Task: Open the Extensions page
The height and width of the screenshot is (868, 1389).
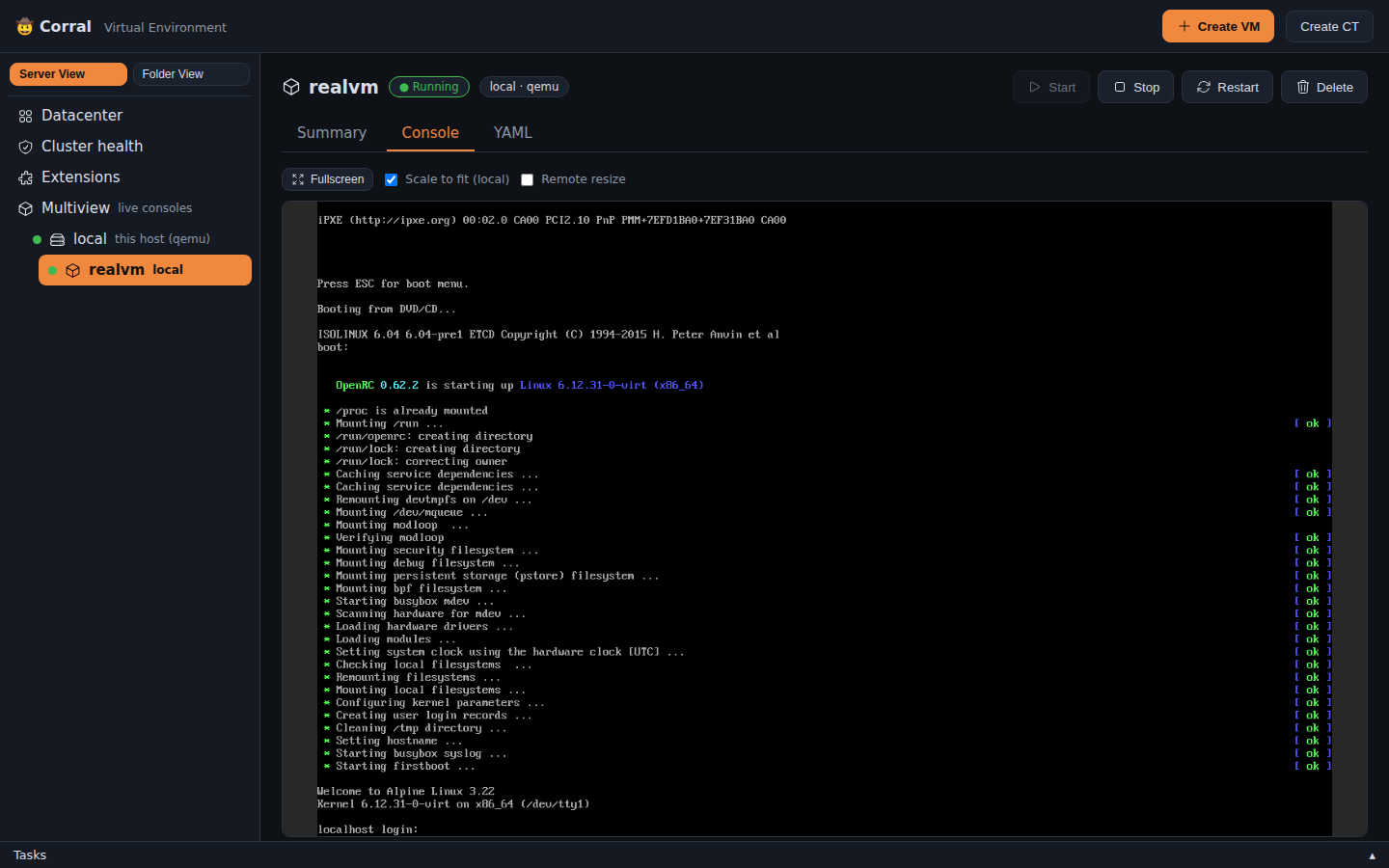Action: (x=129, y=177)
